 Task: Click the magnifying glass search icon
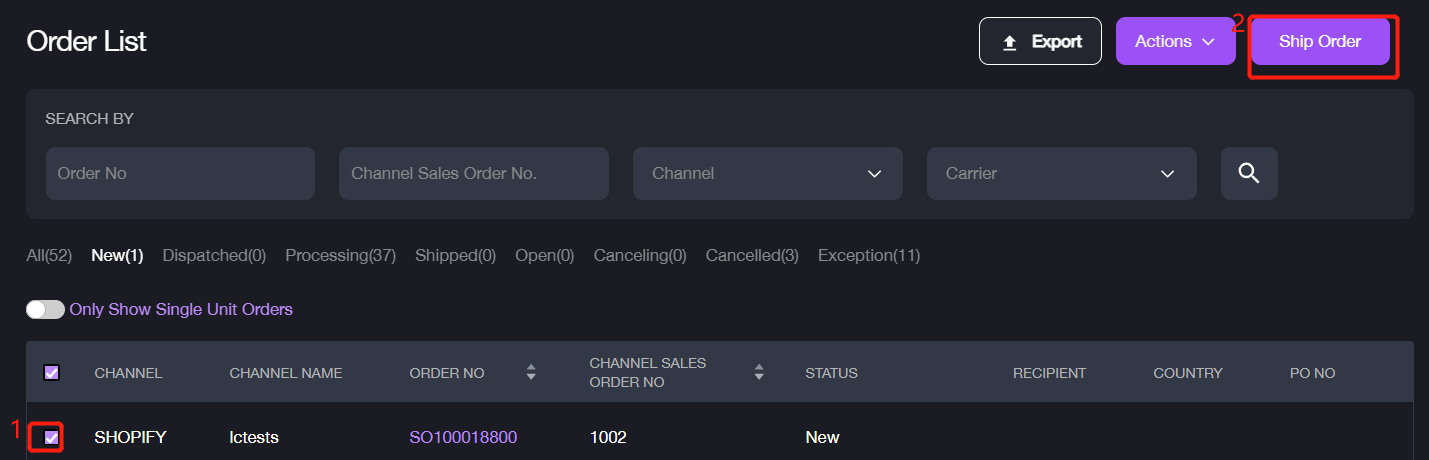coord(1248,173)
